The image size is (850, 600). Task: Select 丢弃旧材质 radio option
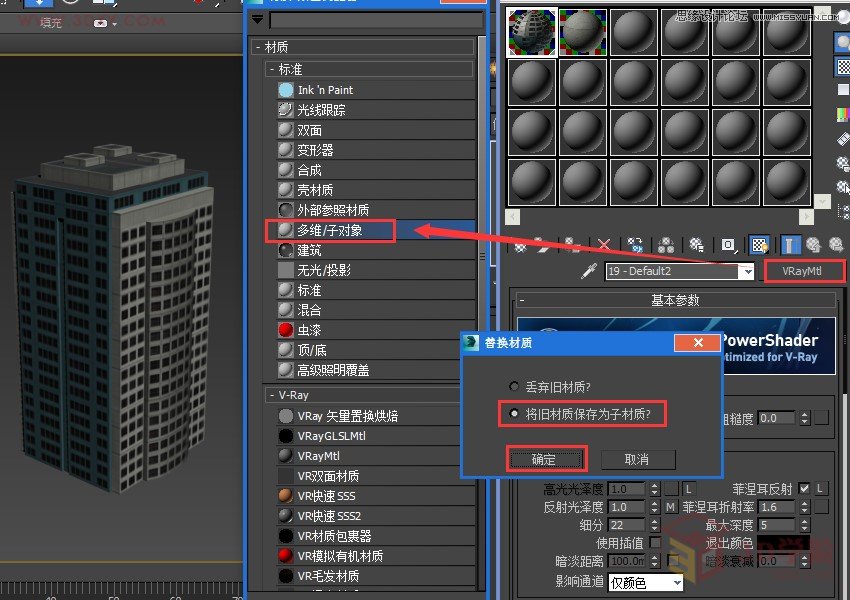514,386
